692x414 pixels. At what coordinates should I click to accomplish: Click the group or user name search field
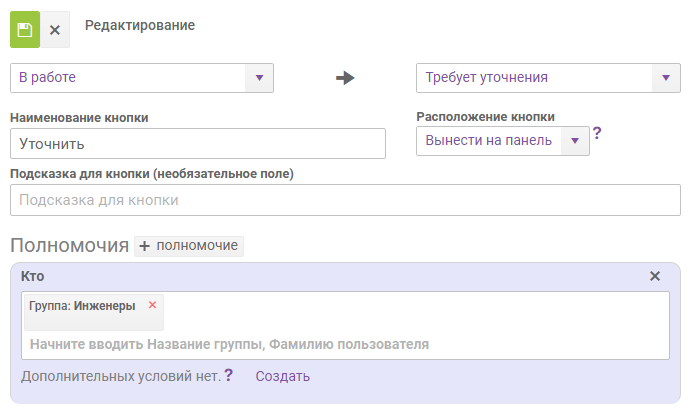point(345,344)
